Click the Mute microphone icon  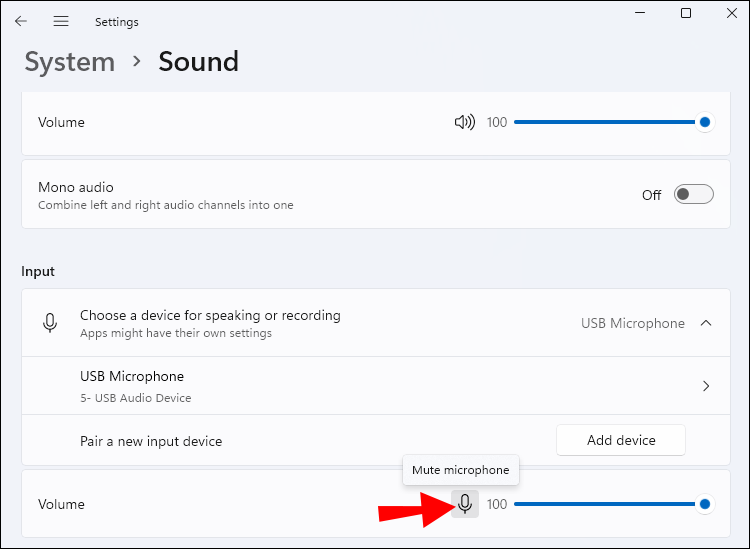coord(465,504)
